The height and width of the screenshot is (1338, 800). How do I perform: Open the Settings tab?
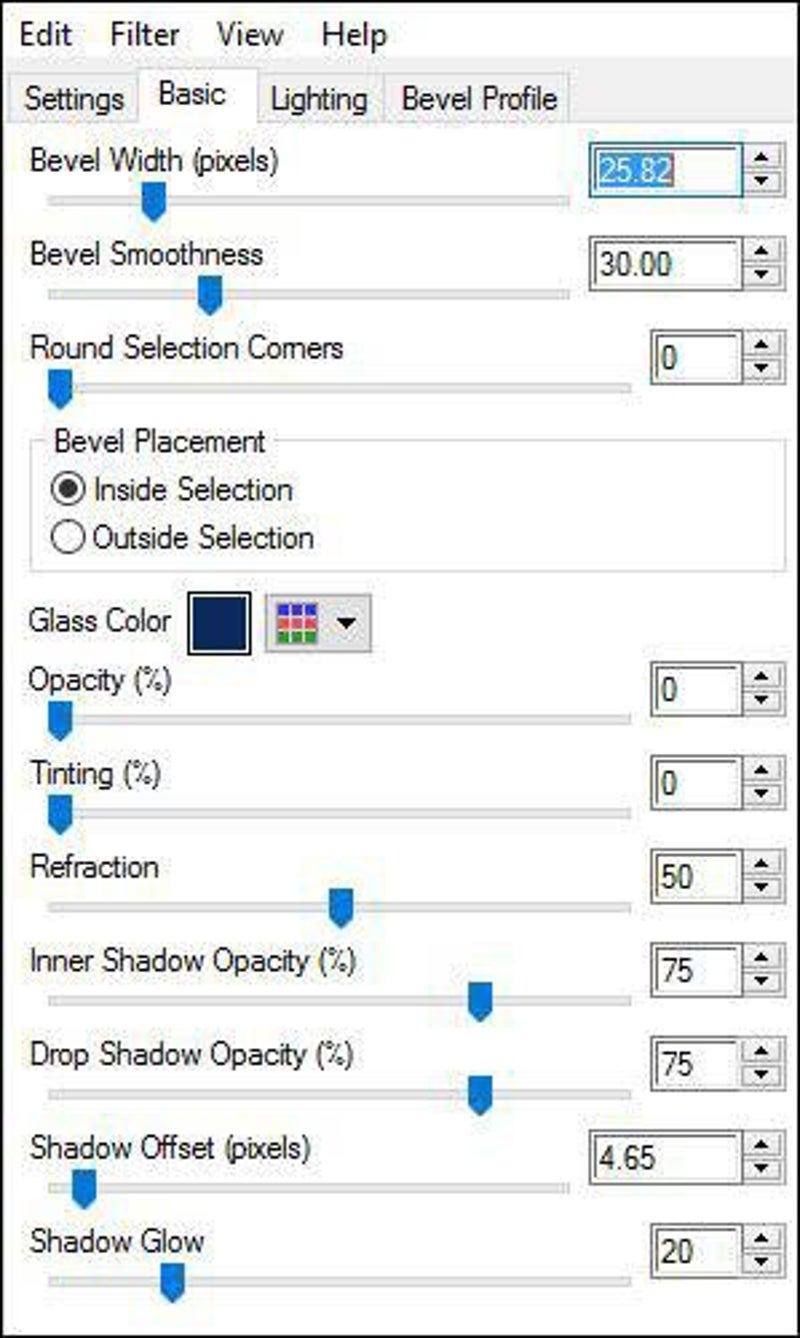[74, 100]
